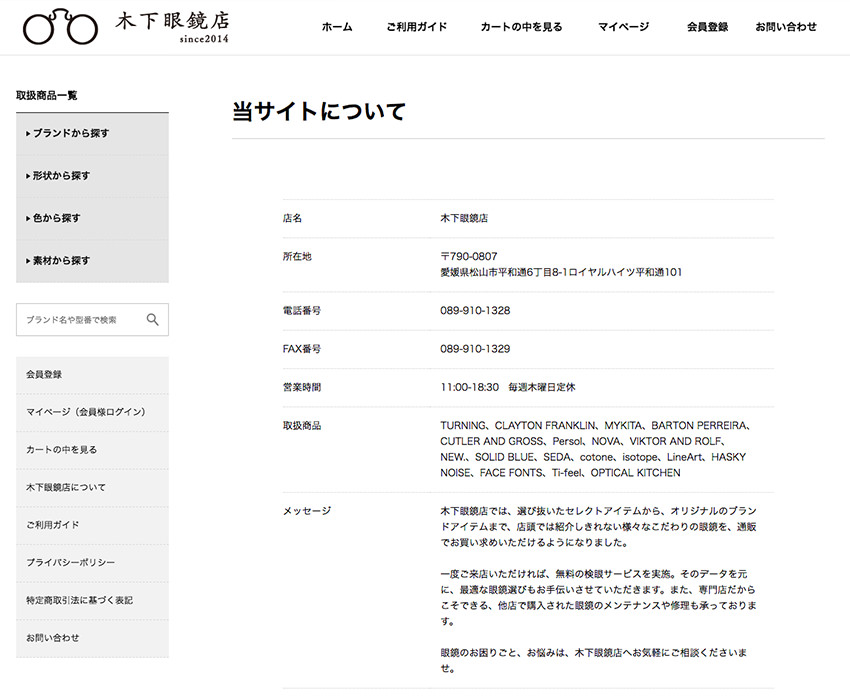Open ホーム from the top navigation
The image size is (850, 700).
(x=335, y=27)
